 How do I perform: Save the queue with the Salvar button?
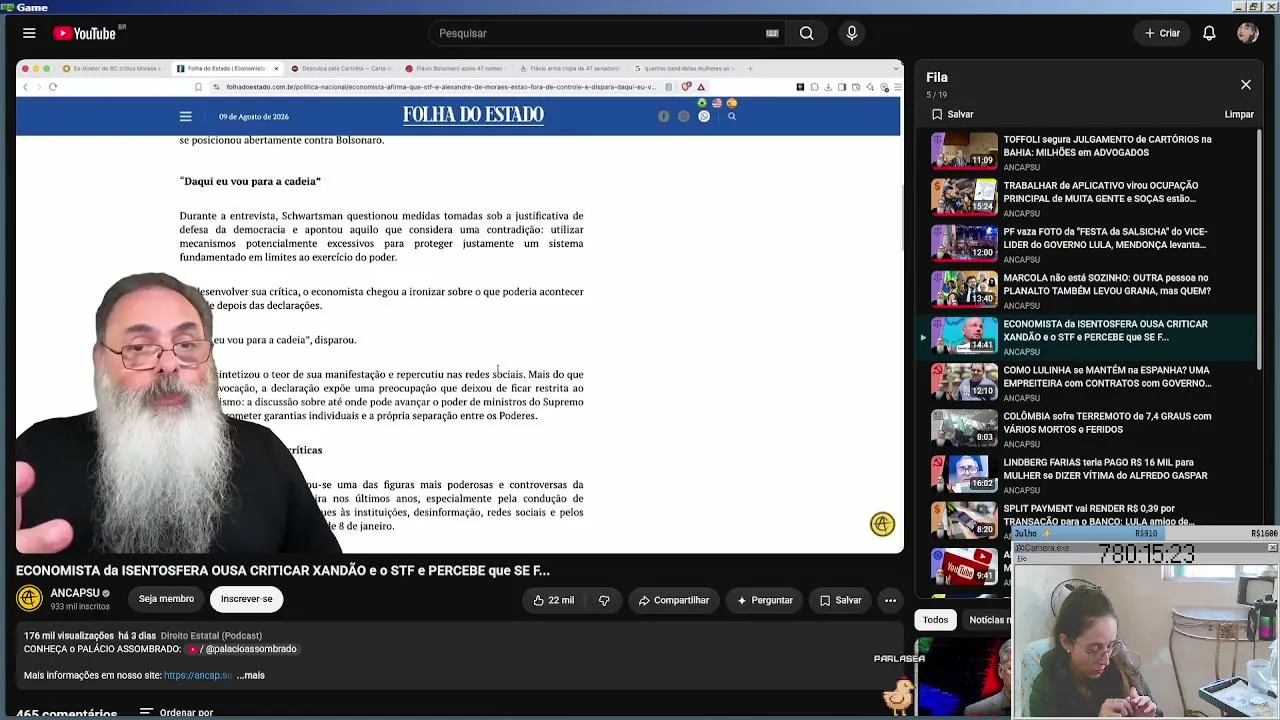pos(952,114)
